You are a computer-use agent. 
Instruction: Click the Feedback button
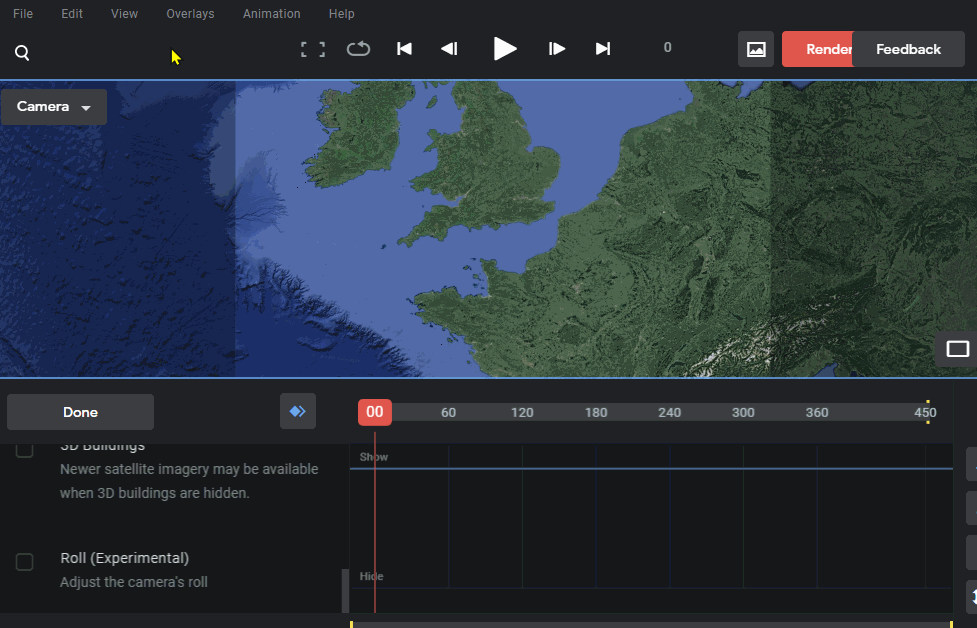point(907,48)
